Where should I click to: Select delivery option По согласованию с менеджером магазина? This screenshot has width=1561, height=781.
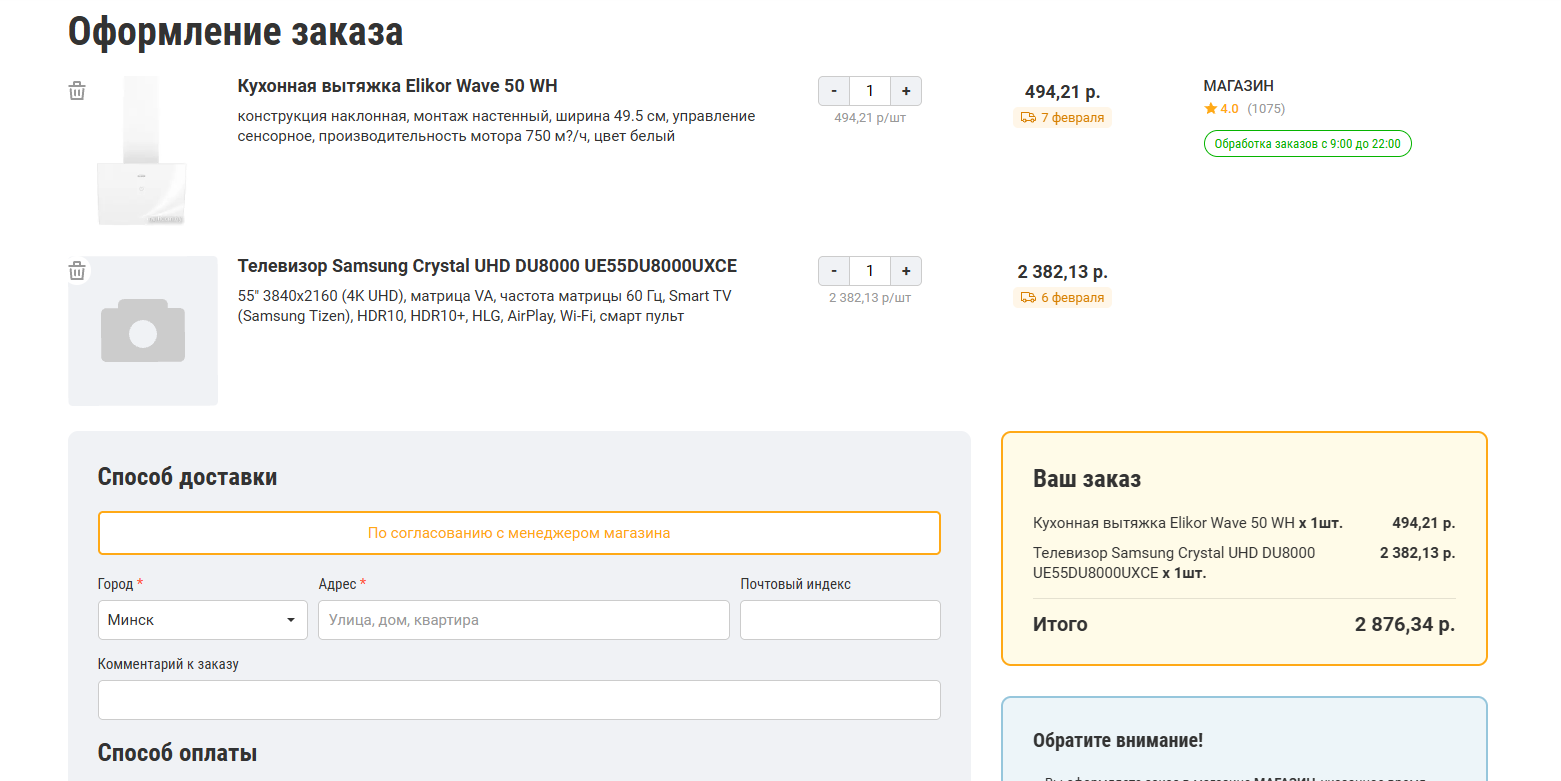tap(519, 533)
